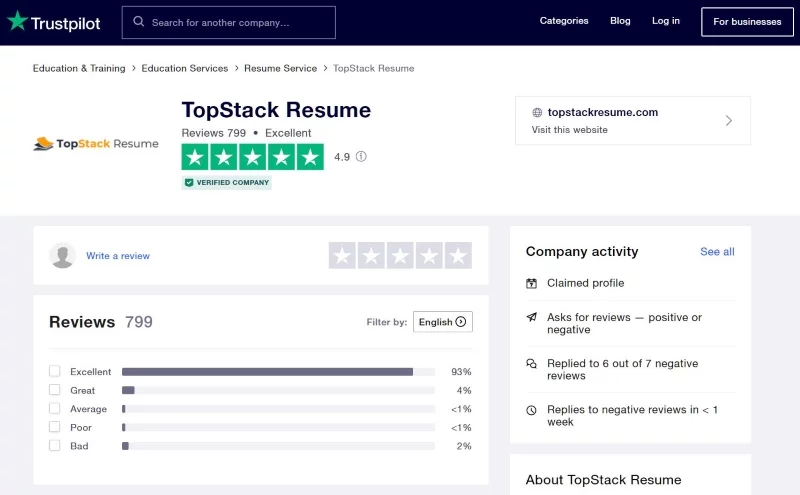Viewport: 800px width, 495px height.
Task: Rate one star in Write a review
Action: click(x=342, y=255)
